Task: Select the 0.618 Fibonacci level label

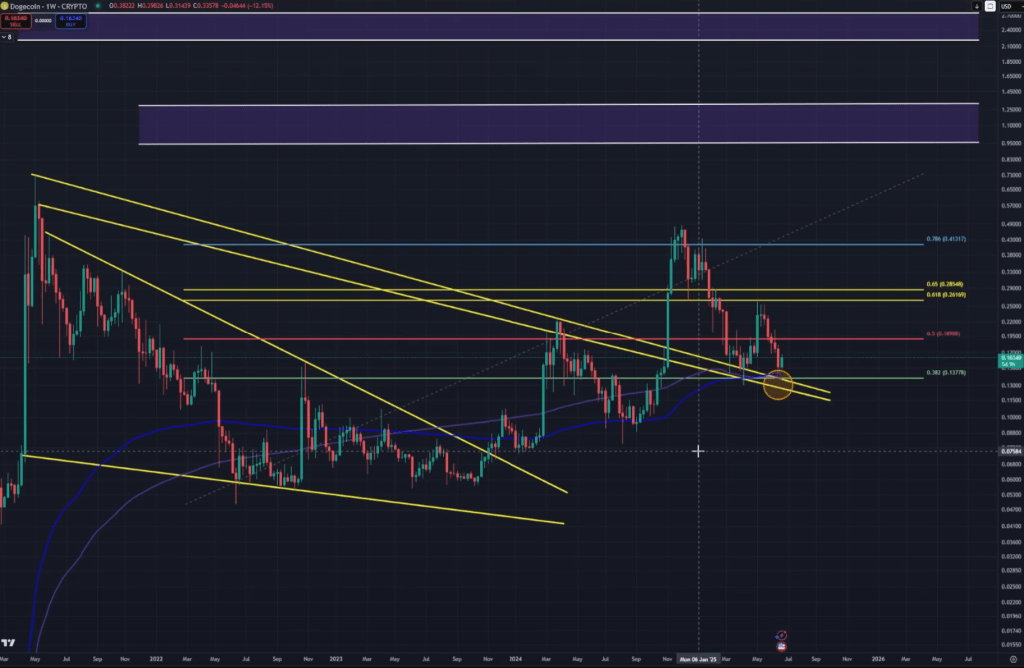Action: 947,297
